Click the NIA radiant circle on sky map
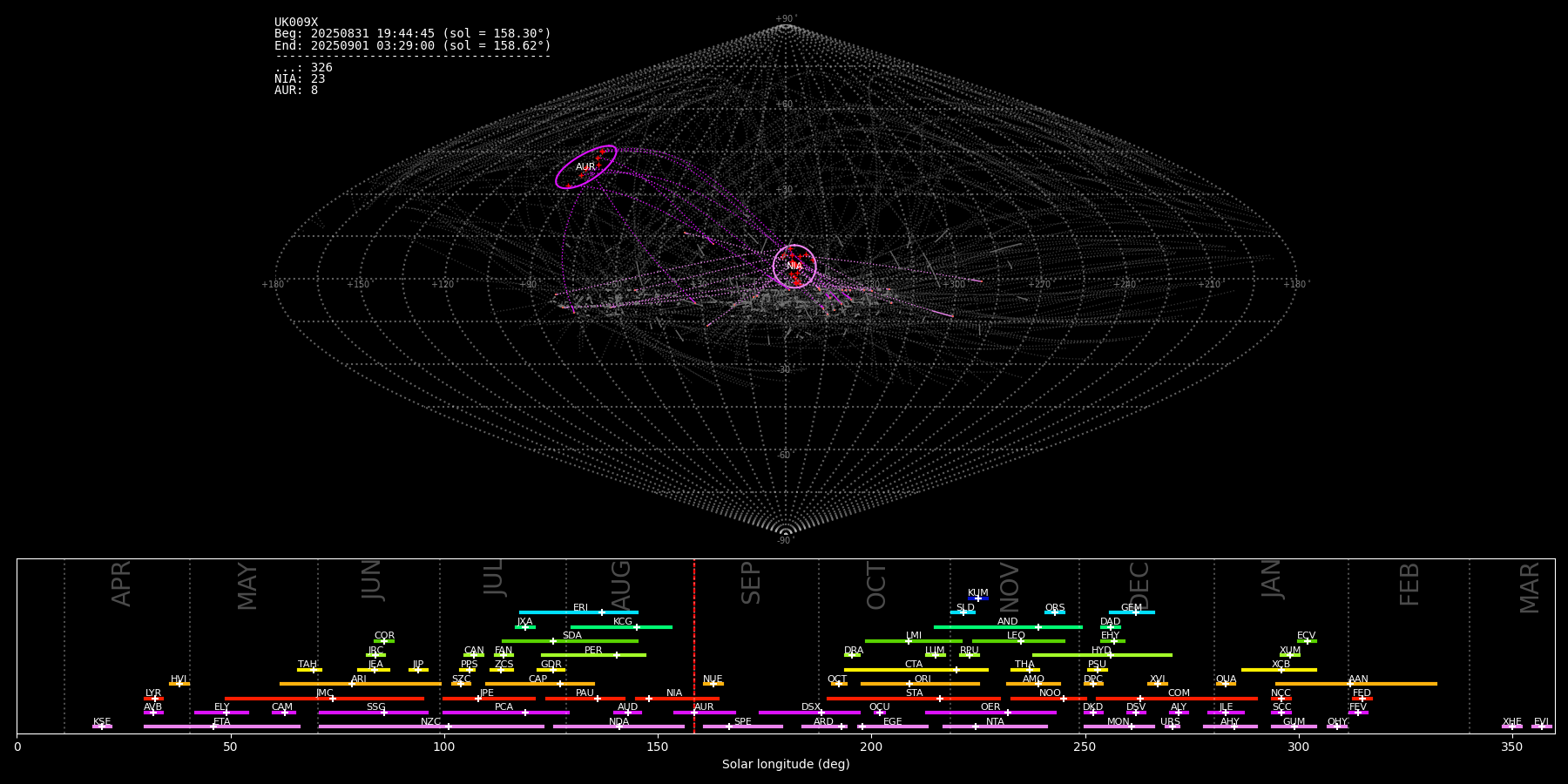This screenshot has height=784, width=1568. pos(794,267)
